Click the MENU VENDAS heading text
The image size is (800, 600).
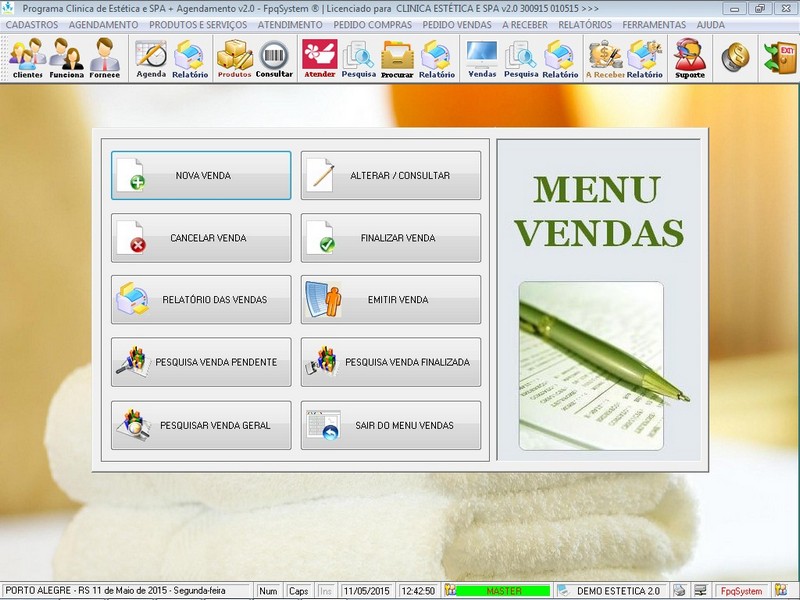click(598, 211)
